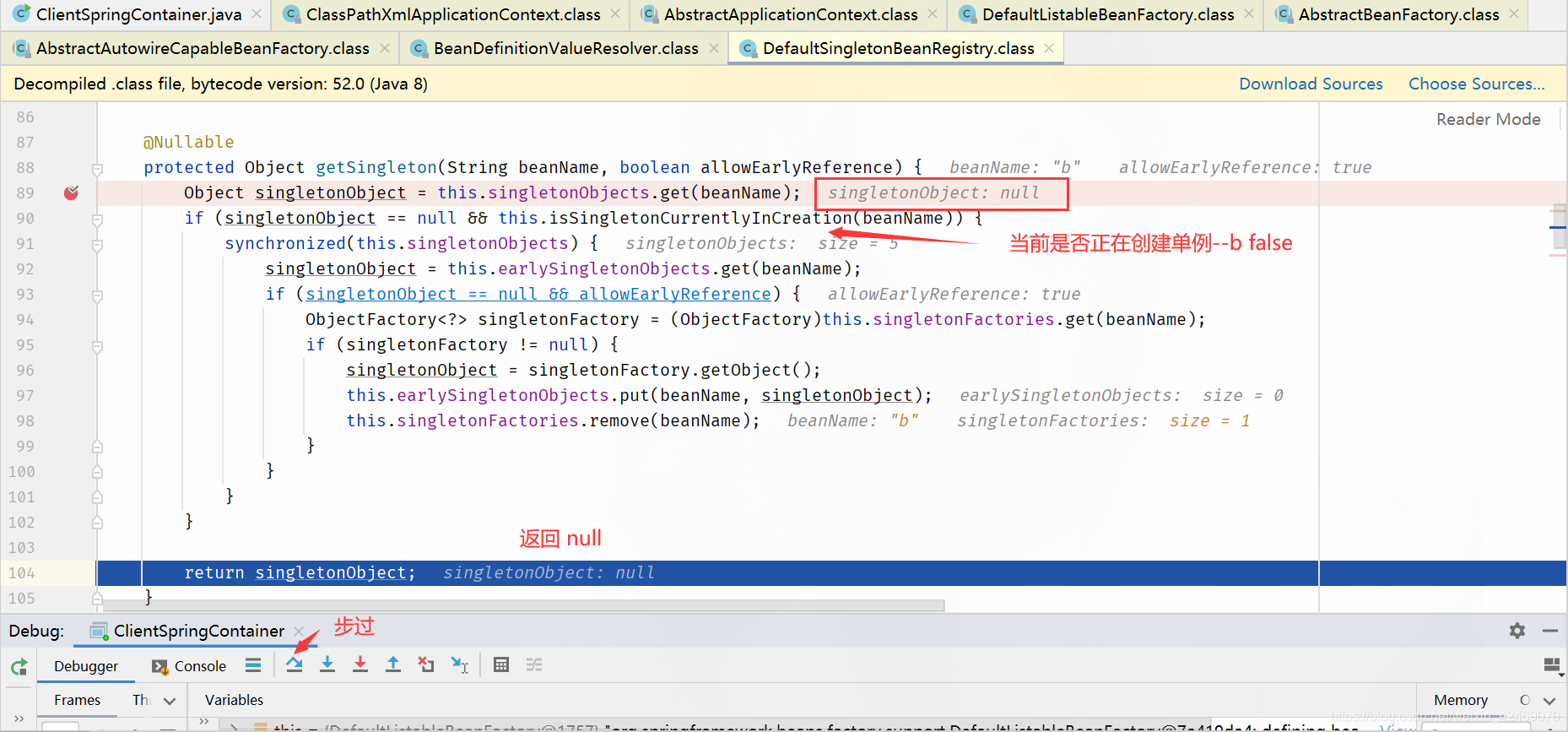Hide the Debug tool window
1568x732 pixels.
1550,631
